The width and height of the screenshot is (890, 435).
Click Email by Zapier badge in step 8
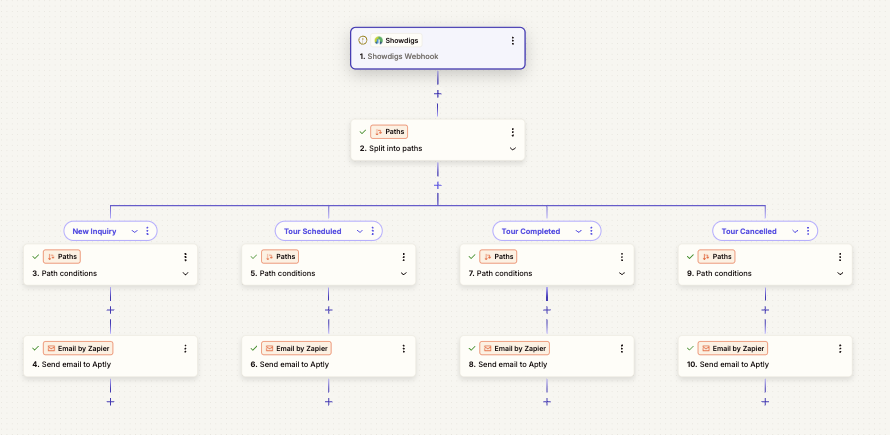(515, 348)
